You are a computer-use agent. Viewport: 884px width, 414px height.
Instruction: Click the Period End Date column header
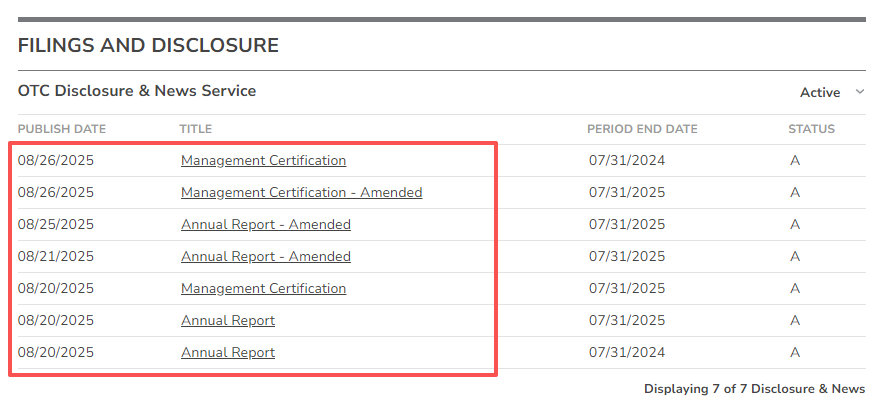642,129
